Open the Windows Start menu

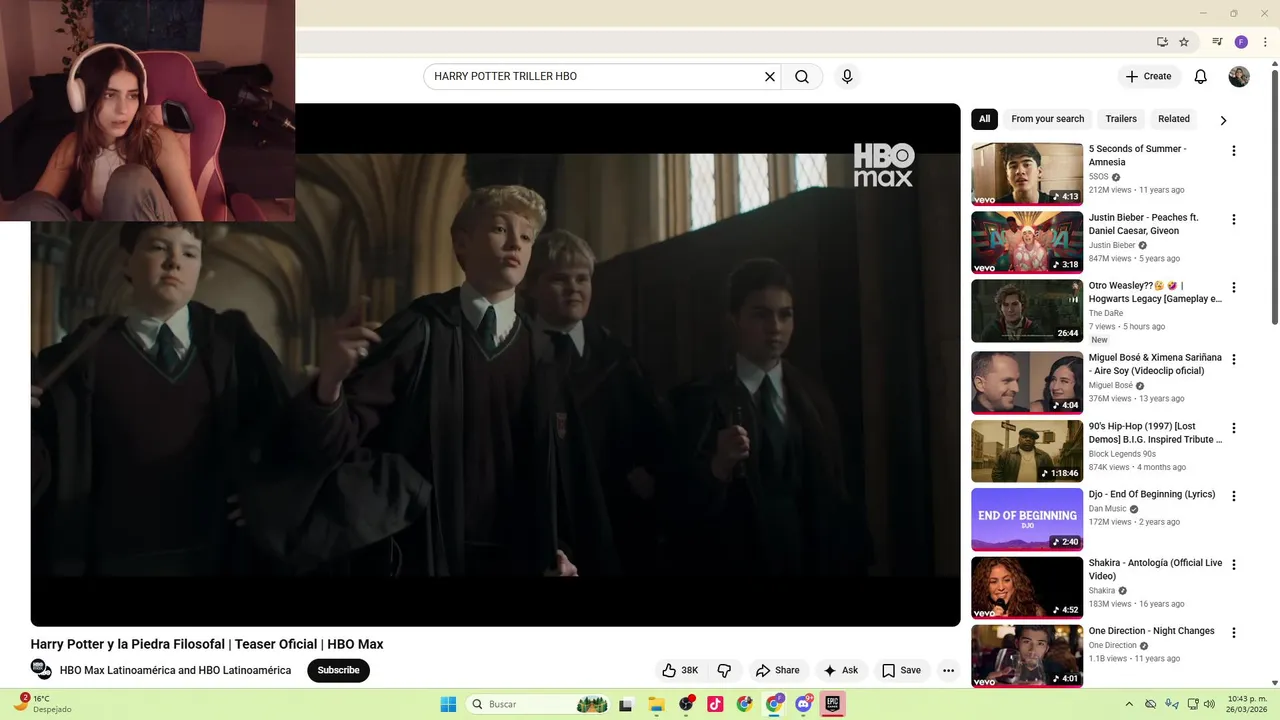coord(448,704)
